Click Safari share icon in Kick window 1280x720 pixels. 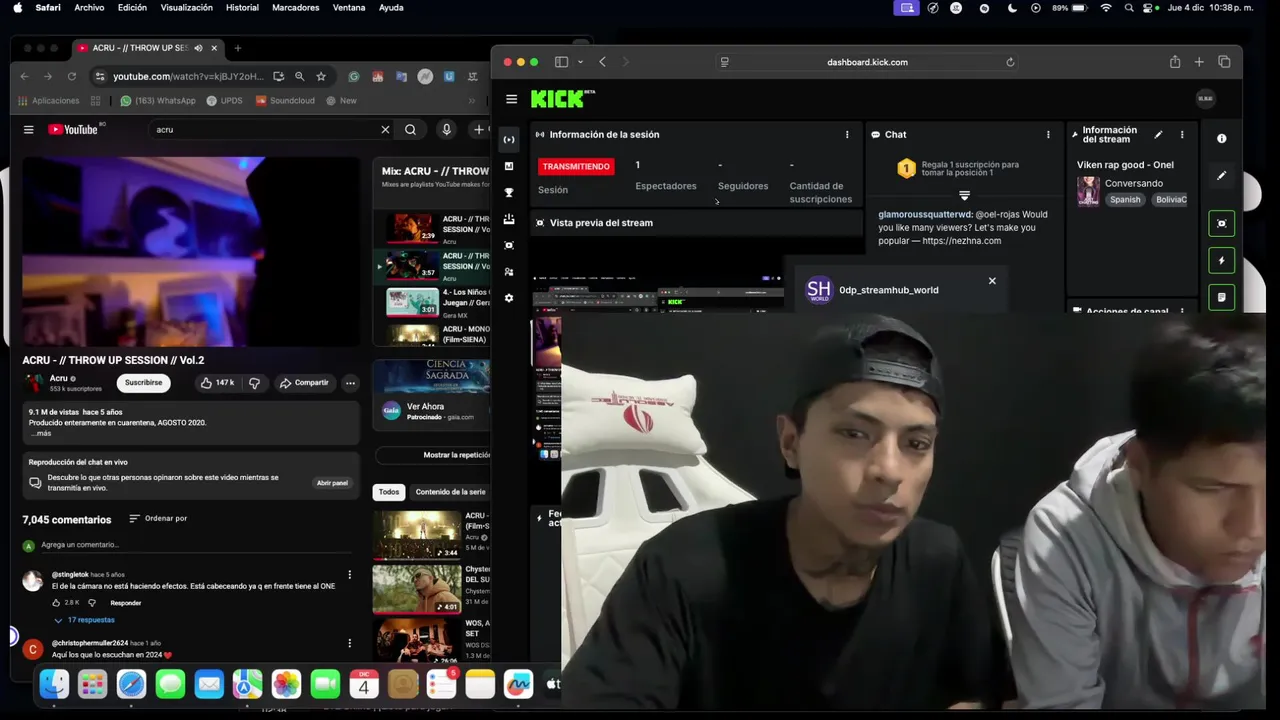pyautogui.click(x=1175, y=62)
